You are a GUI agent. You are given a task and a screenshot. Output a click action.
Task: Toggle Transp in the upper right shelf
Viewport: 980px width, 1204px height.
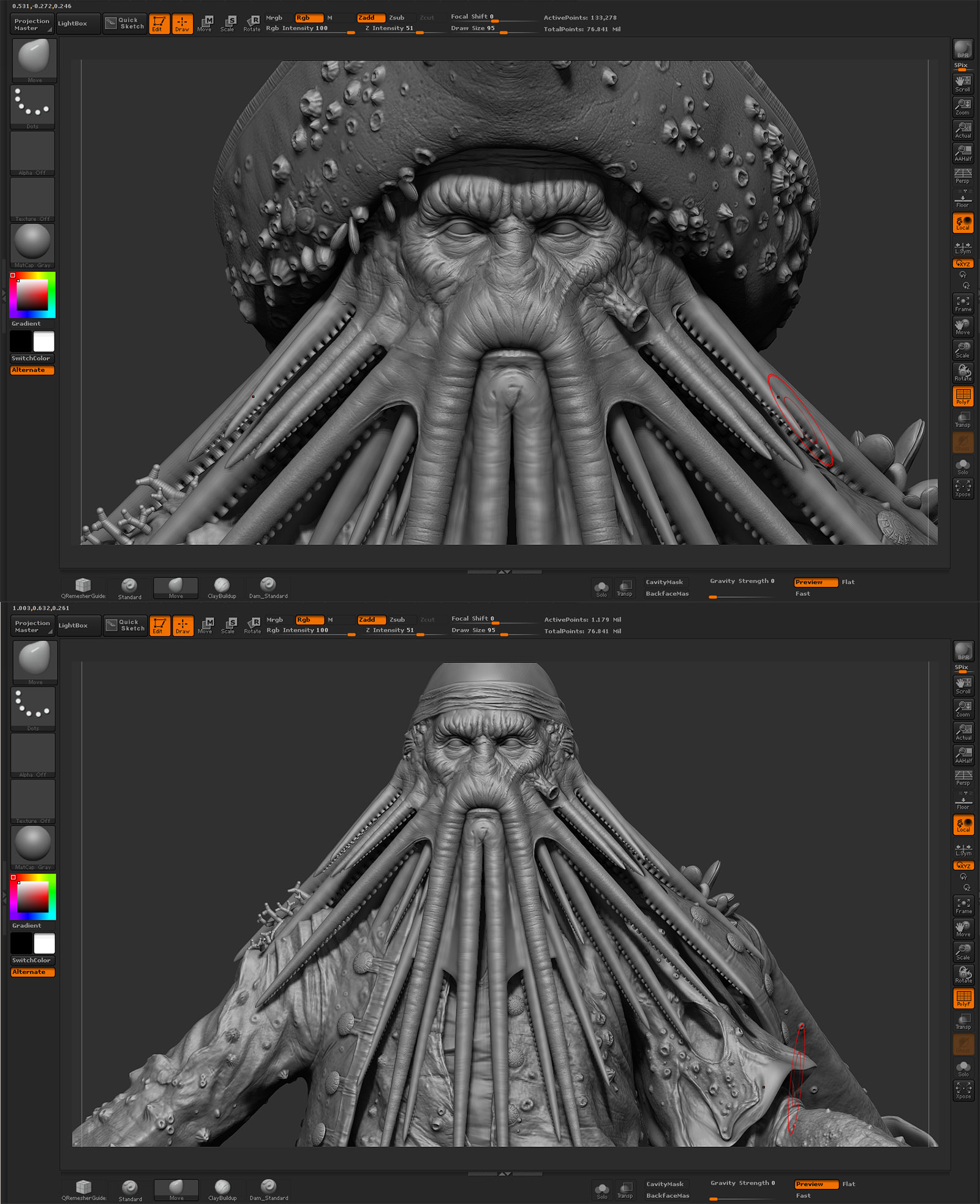963,420
